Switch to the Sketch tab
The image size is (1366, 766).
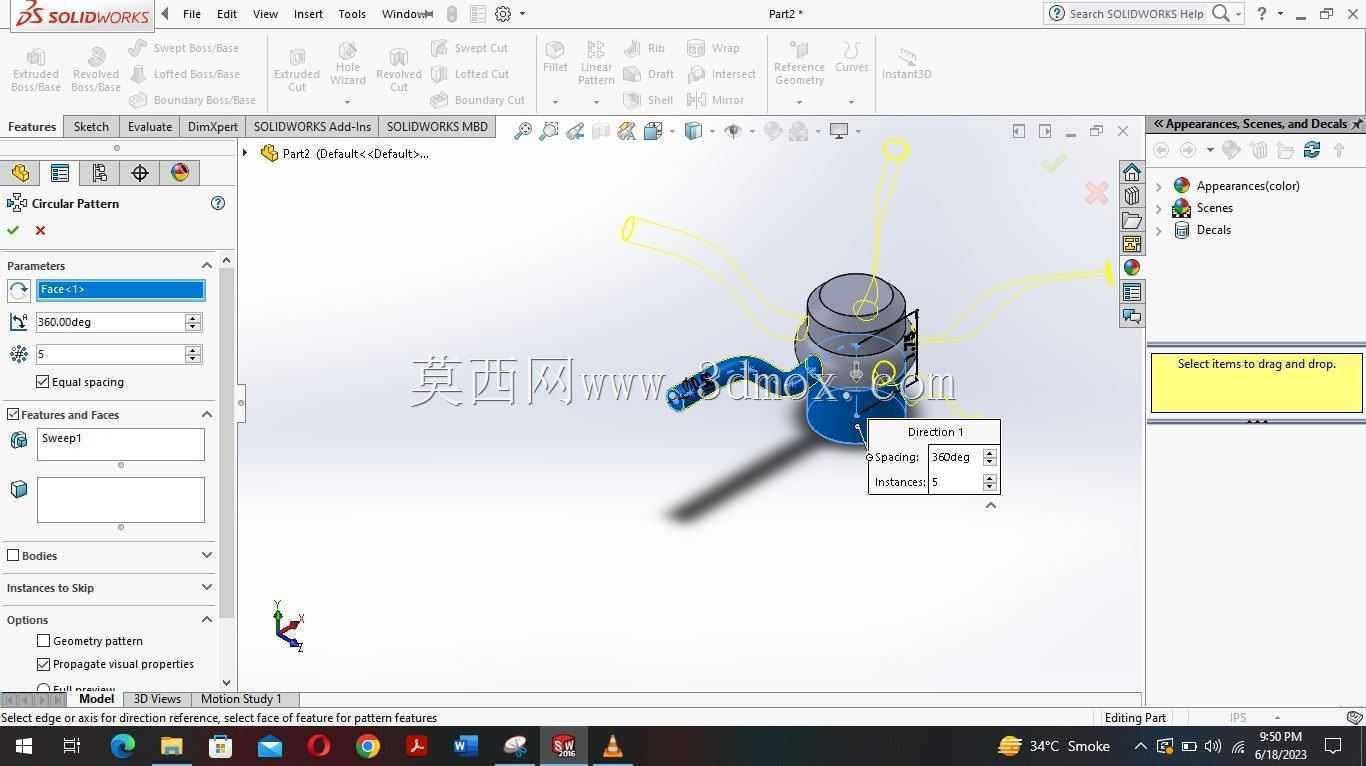tap(91, 127)
